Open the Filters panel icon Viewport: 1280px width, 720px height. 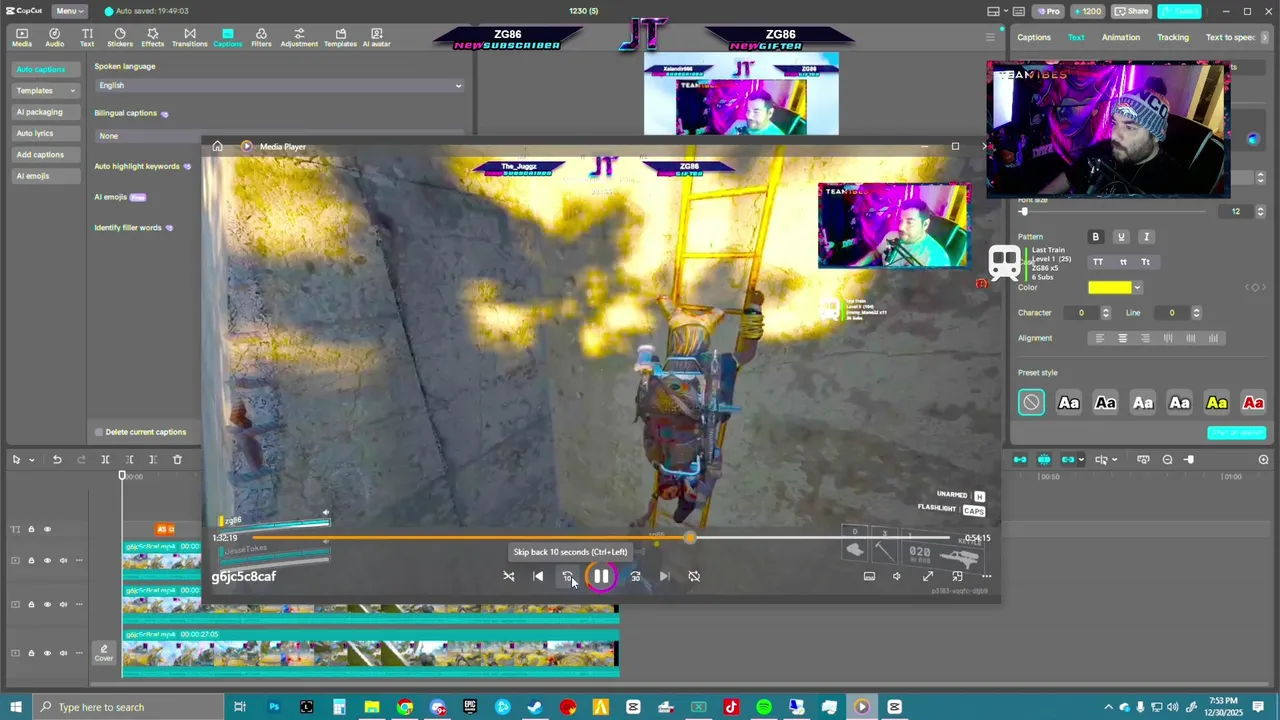click(261, 38)
